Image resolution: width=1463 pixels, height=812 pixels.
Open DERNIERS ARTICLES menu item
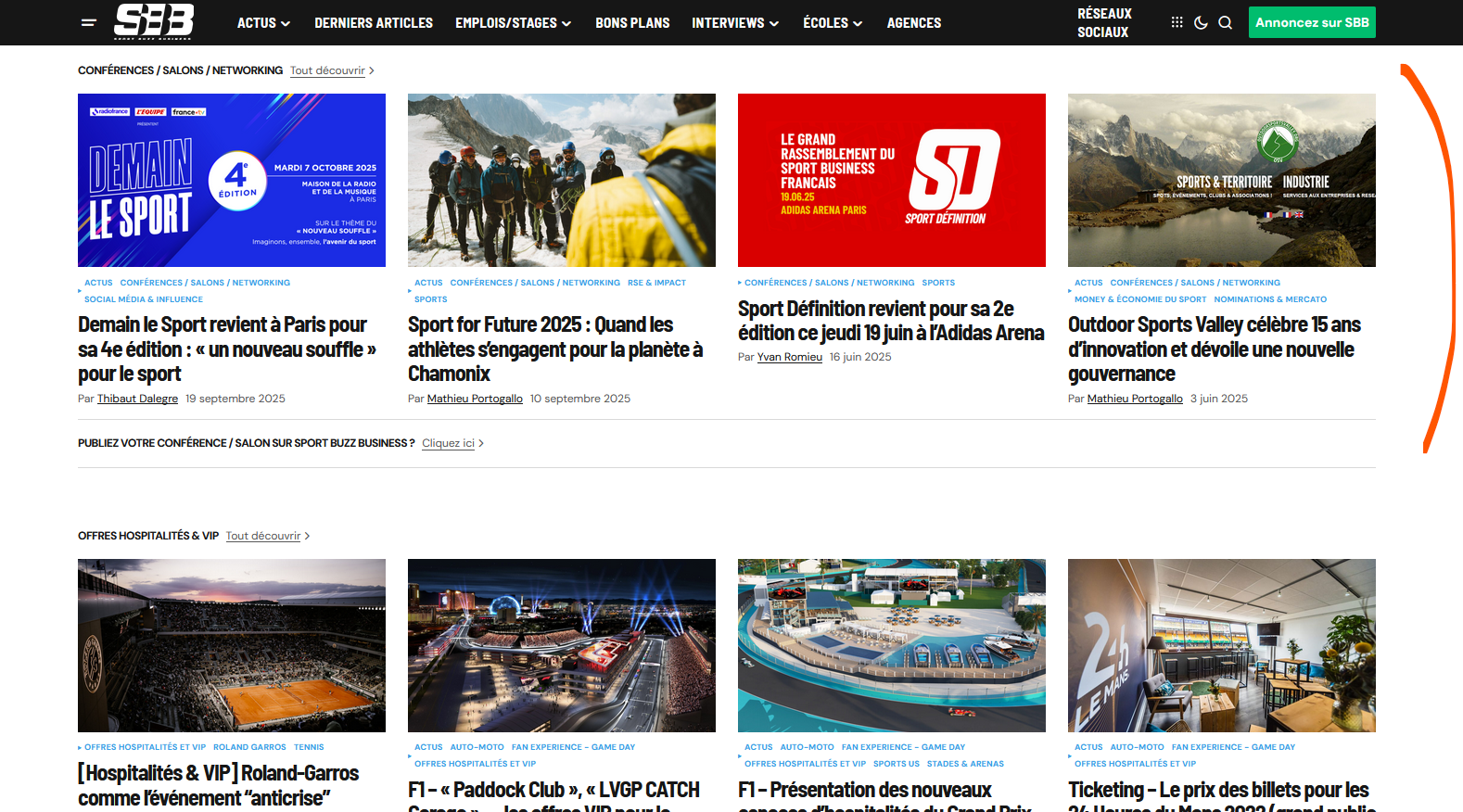pyautogui.click(x=374, y=22)
